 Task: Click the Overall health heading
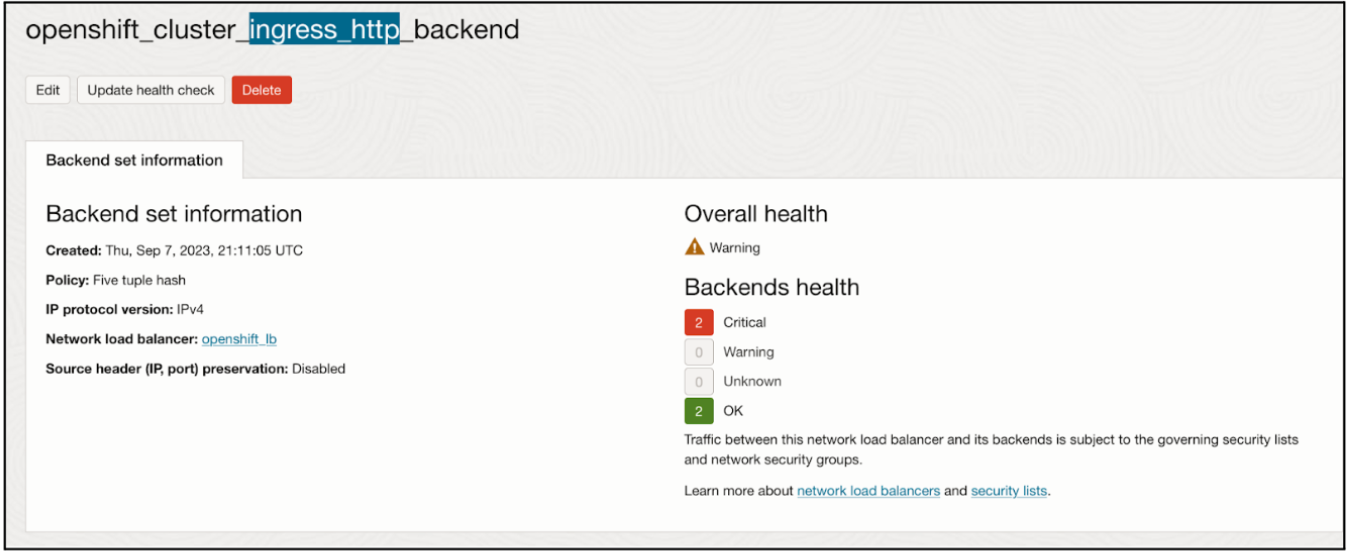756,214
